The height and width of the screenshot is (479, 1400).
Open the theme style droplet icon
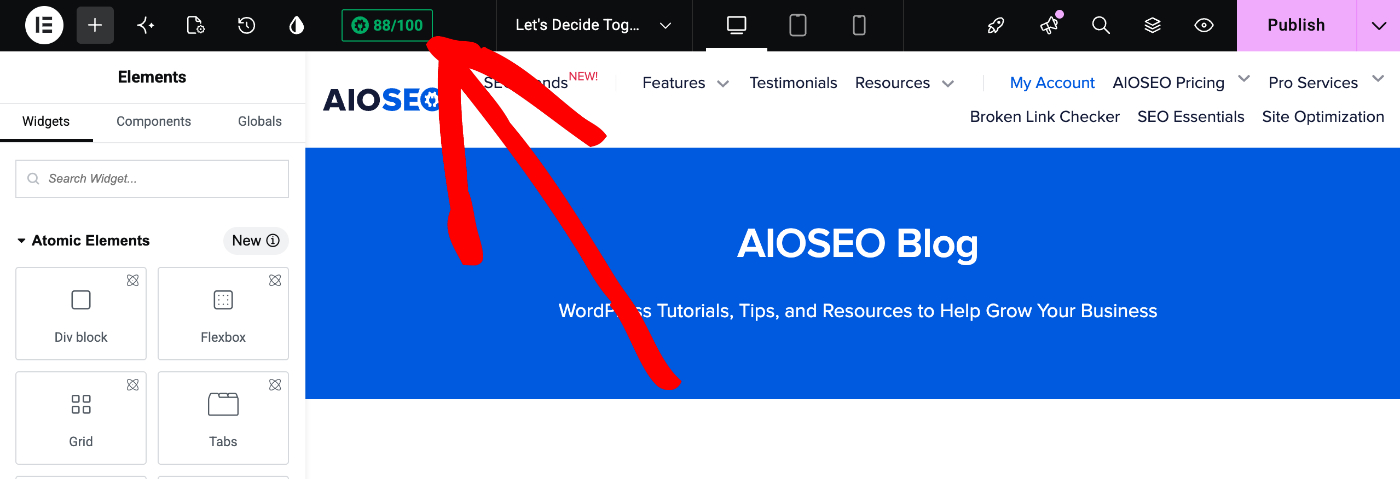click(296, 25)
